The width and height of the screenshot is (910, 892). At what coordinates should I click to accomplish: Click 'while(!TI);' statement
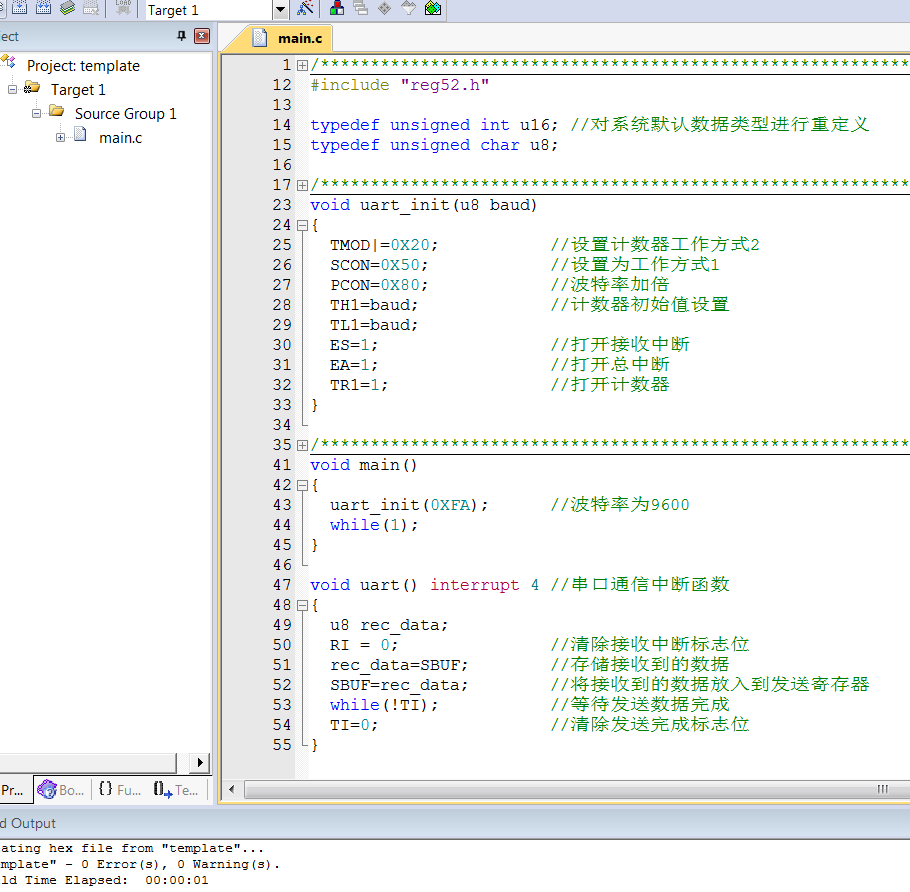point(384,705)
